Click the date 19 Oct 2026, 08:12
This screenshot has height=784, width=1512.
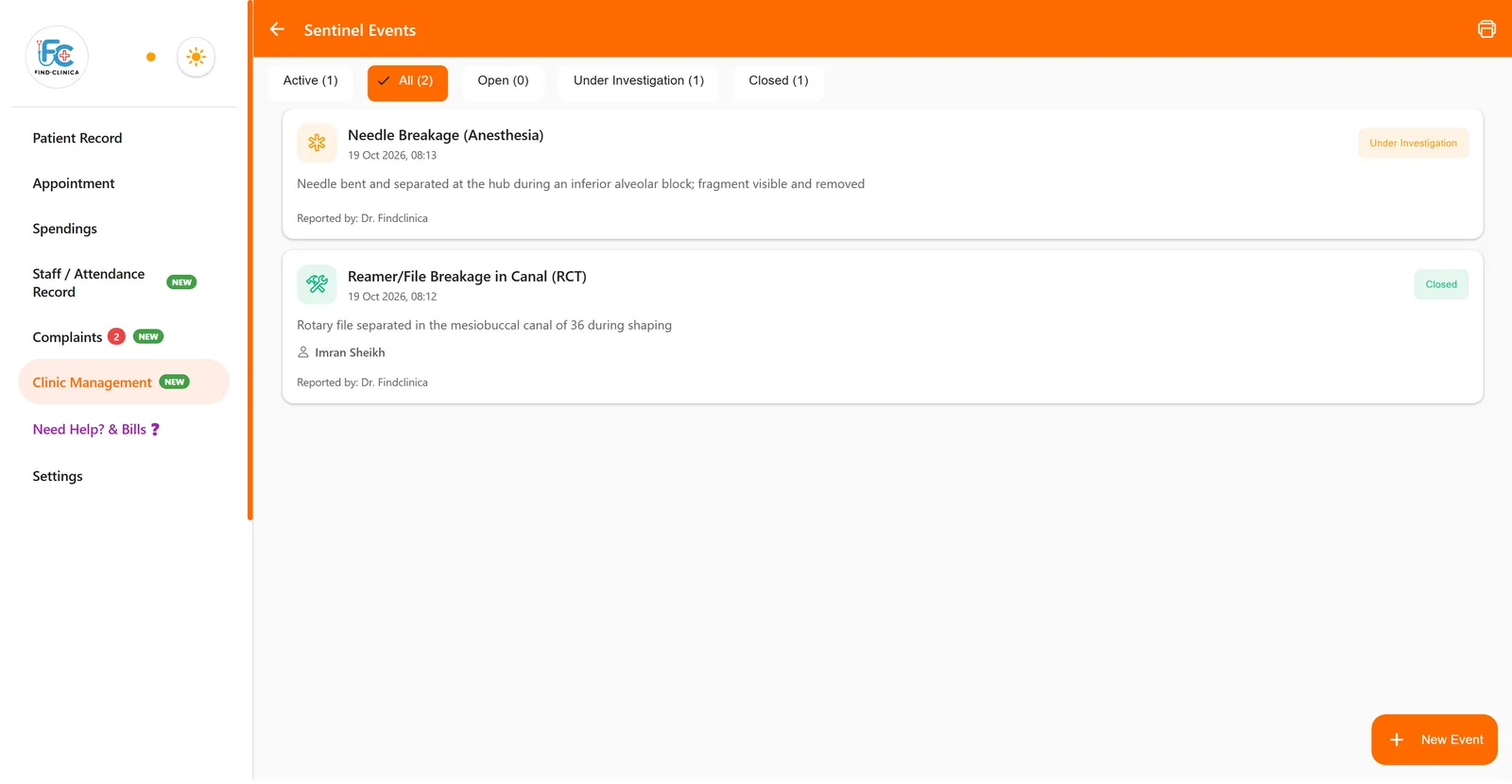pos(392,297)
